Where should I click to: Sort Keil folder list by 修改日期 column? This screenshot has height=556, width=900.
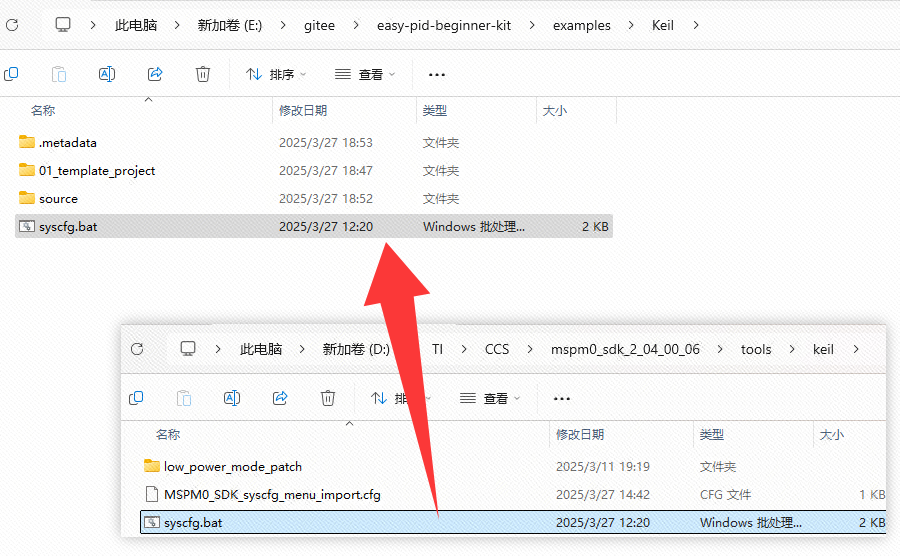303,111
